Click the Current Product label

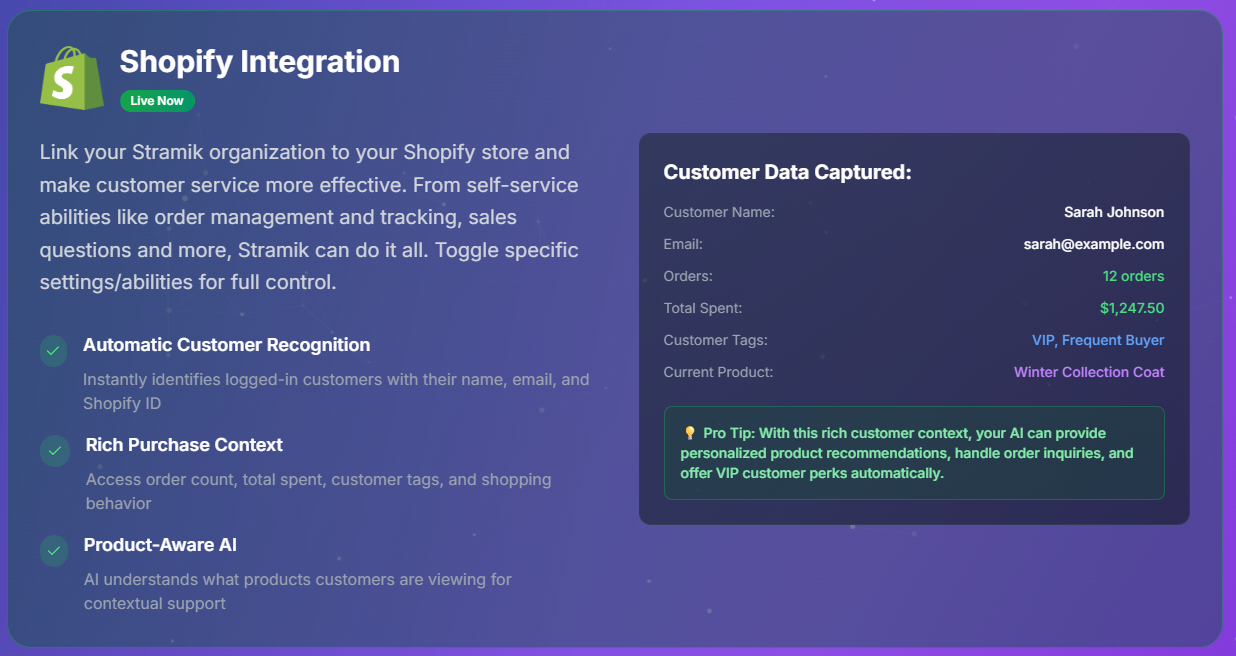[x=718, y=372]
